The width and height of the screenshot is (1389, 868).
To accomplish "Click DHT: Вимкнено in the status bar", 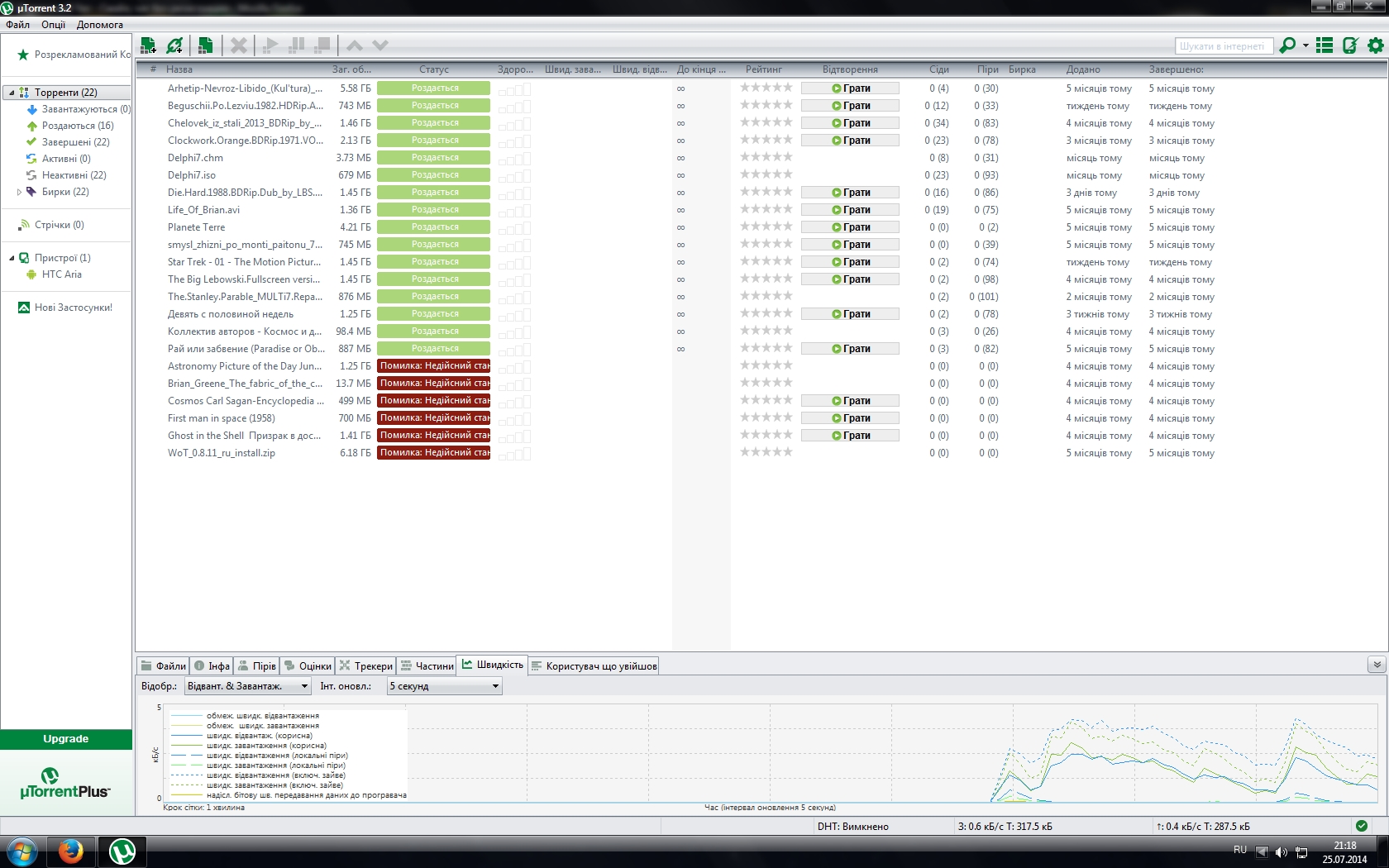I will [x=853, y=827].
